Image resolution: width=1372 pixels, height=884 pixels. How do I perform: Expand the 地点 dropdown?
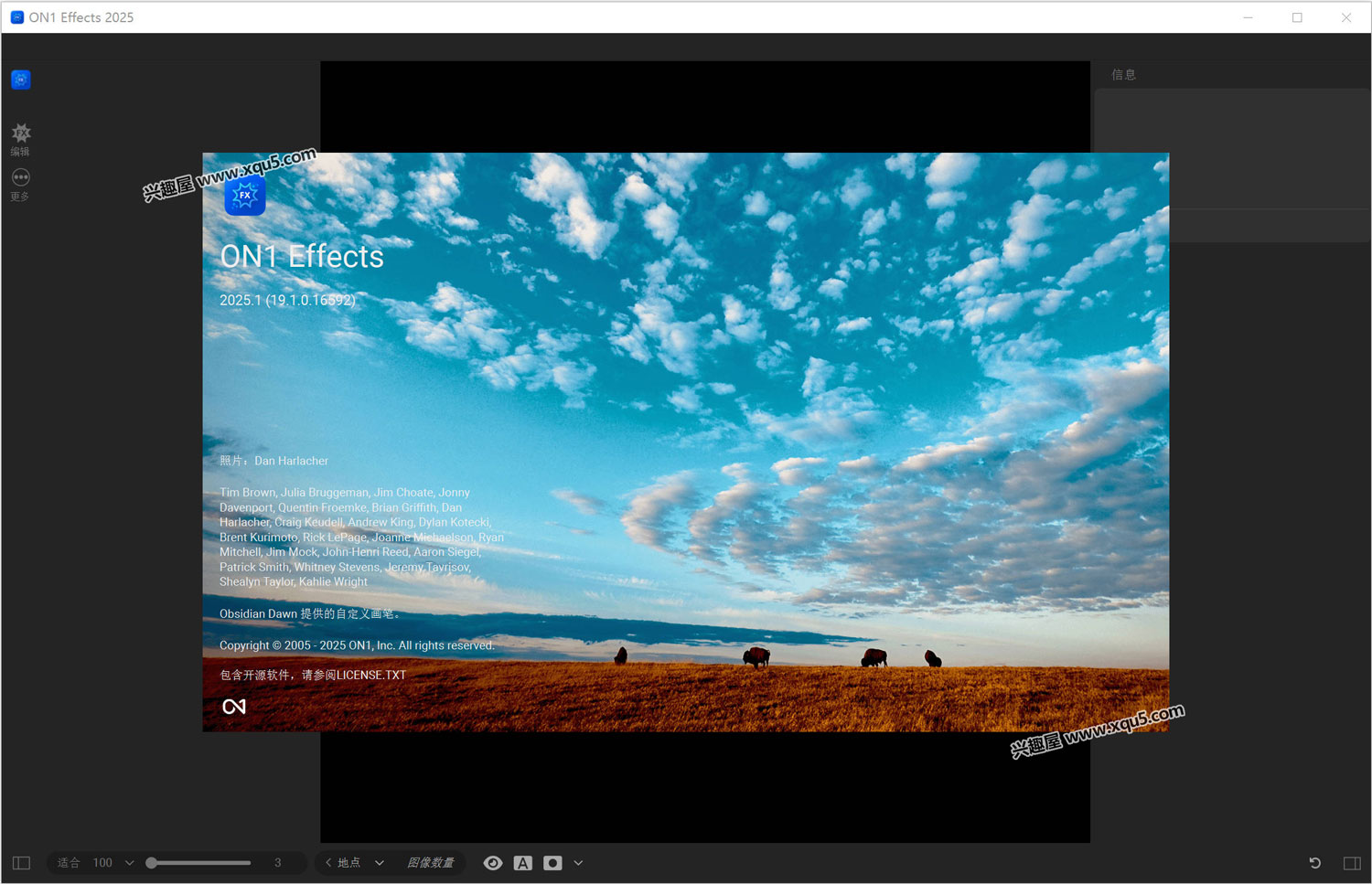coord(380,863)
